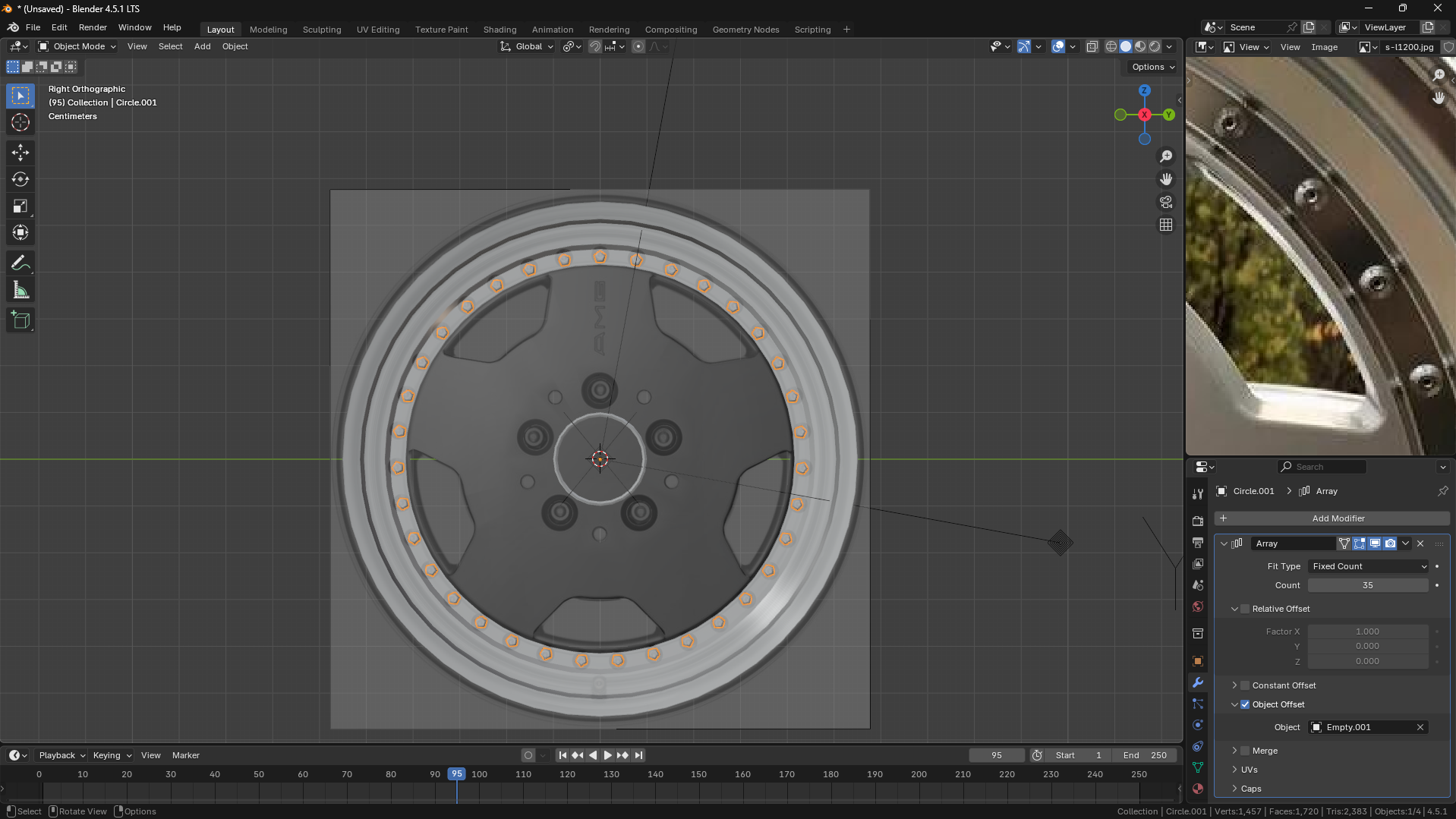Toggle Array modifier viewport display
Image resolution: width=1456 pixels, height=819 pixels.
[1375, 543]
